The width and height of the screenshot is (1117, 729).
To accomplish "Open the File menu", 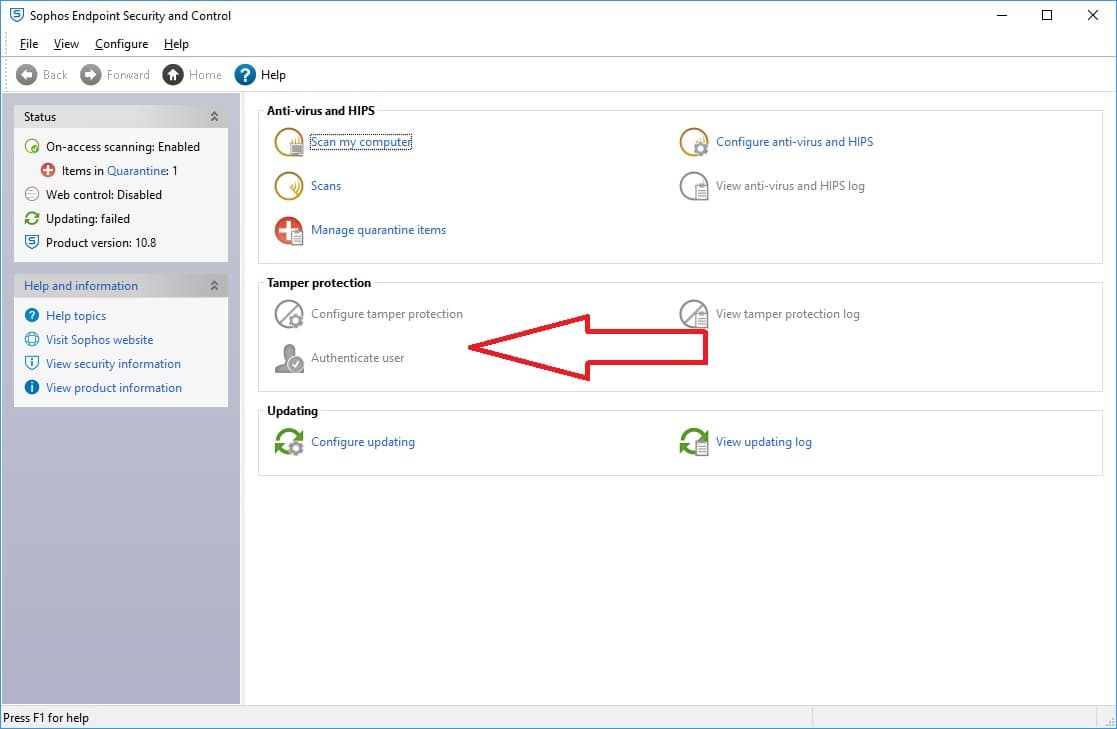I will 29,43.
